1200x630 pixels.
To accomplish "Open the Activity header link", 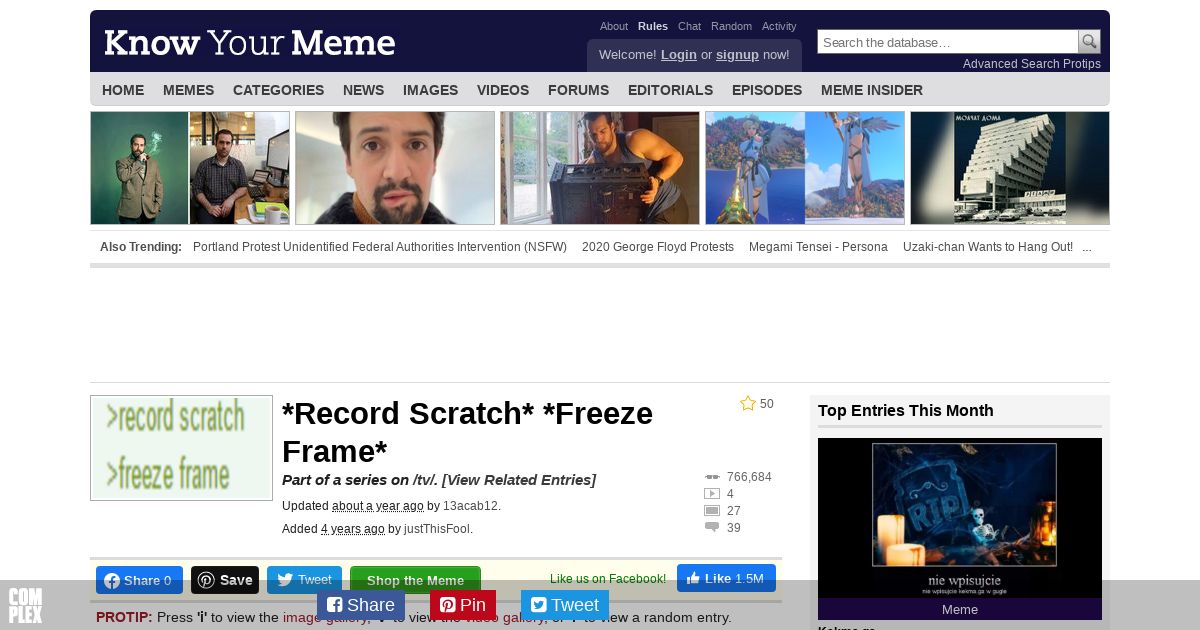I will tap(779, 26).
